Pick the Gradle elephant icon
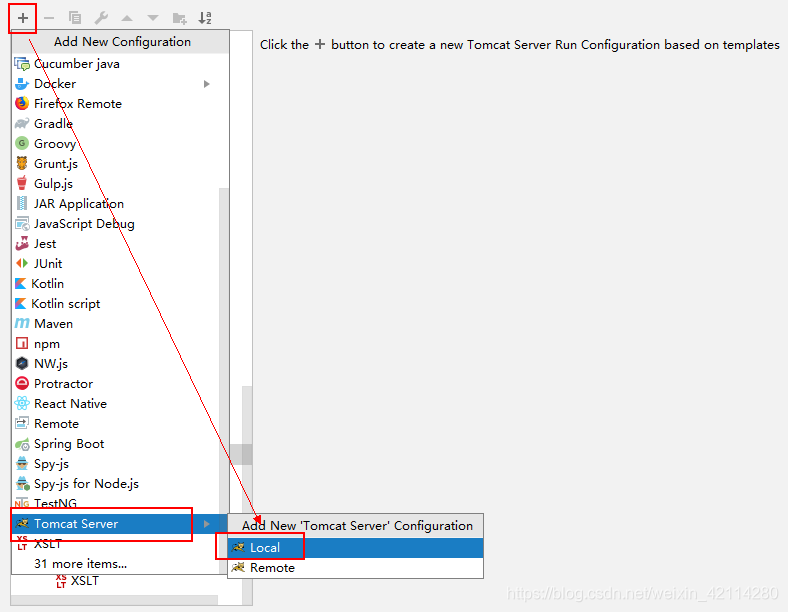788x612 pixels. click(22, 124)
